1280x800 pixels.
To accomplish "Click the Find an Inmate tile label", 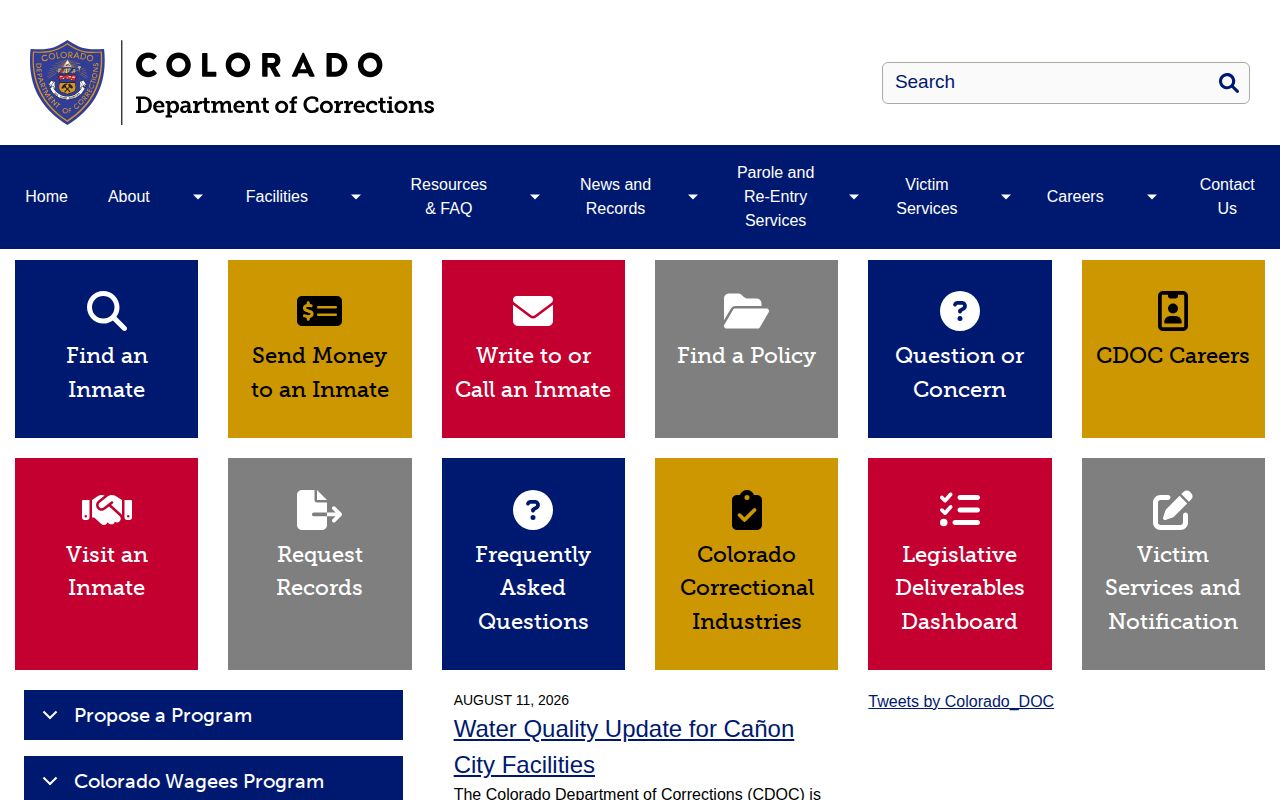I will point(106,373).
